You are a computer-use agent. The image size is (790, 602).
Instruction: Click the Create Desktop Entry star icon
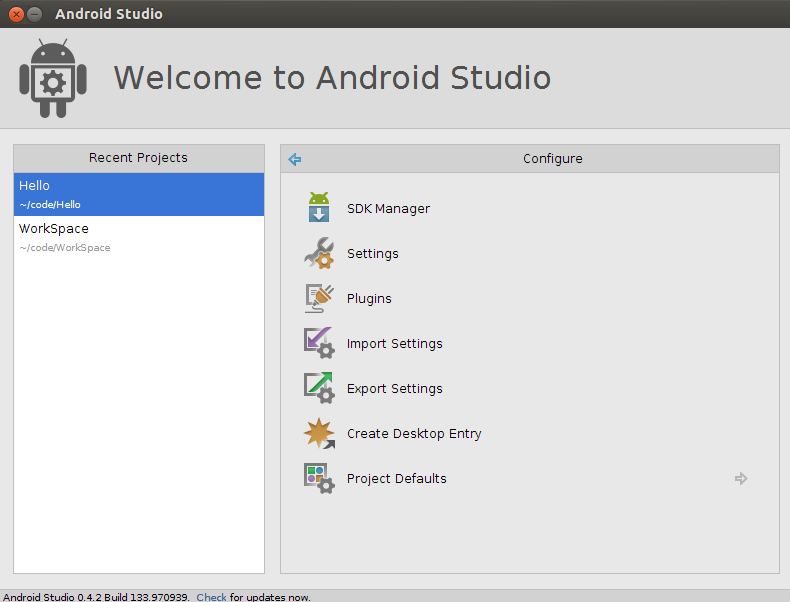coord(319,433)
